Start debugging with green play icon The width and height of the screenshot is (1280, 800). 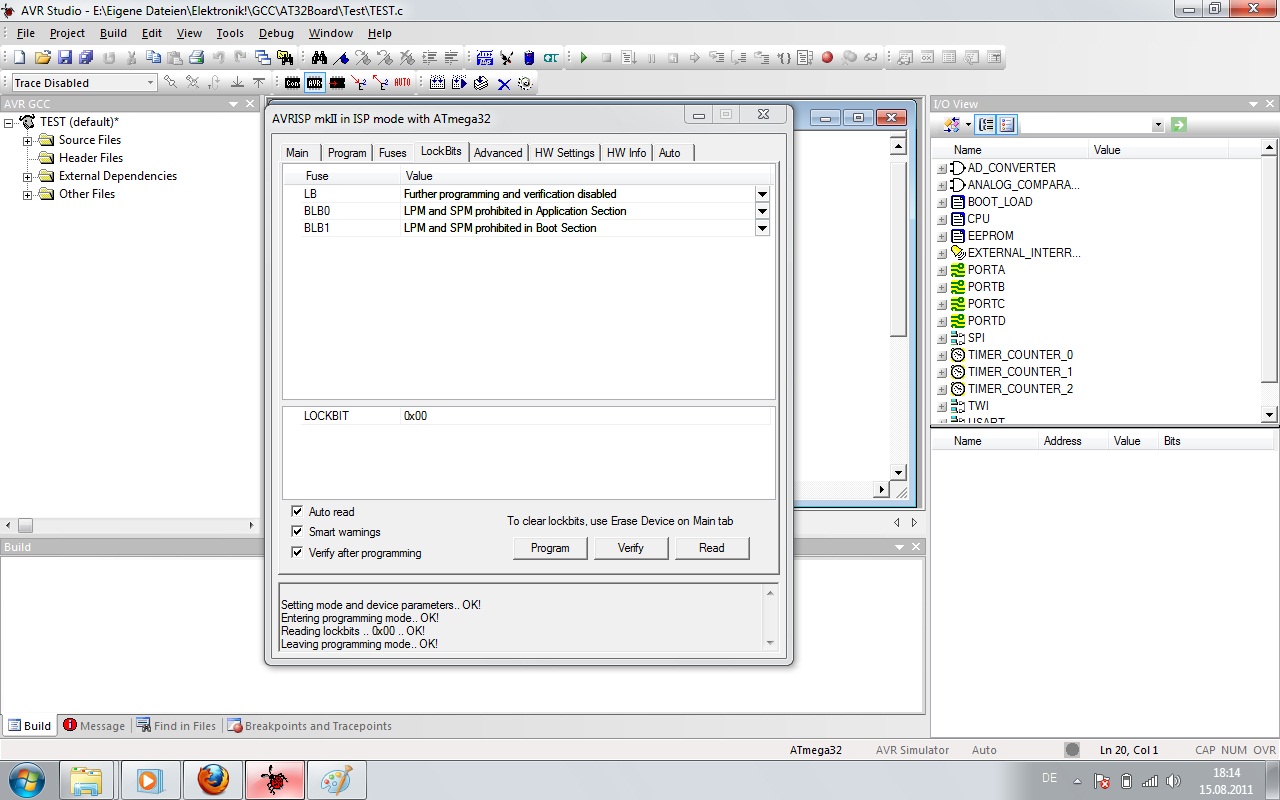584,58
